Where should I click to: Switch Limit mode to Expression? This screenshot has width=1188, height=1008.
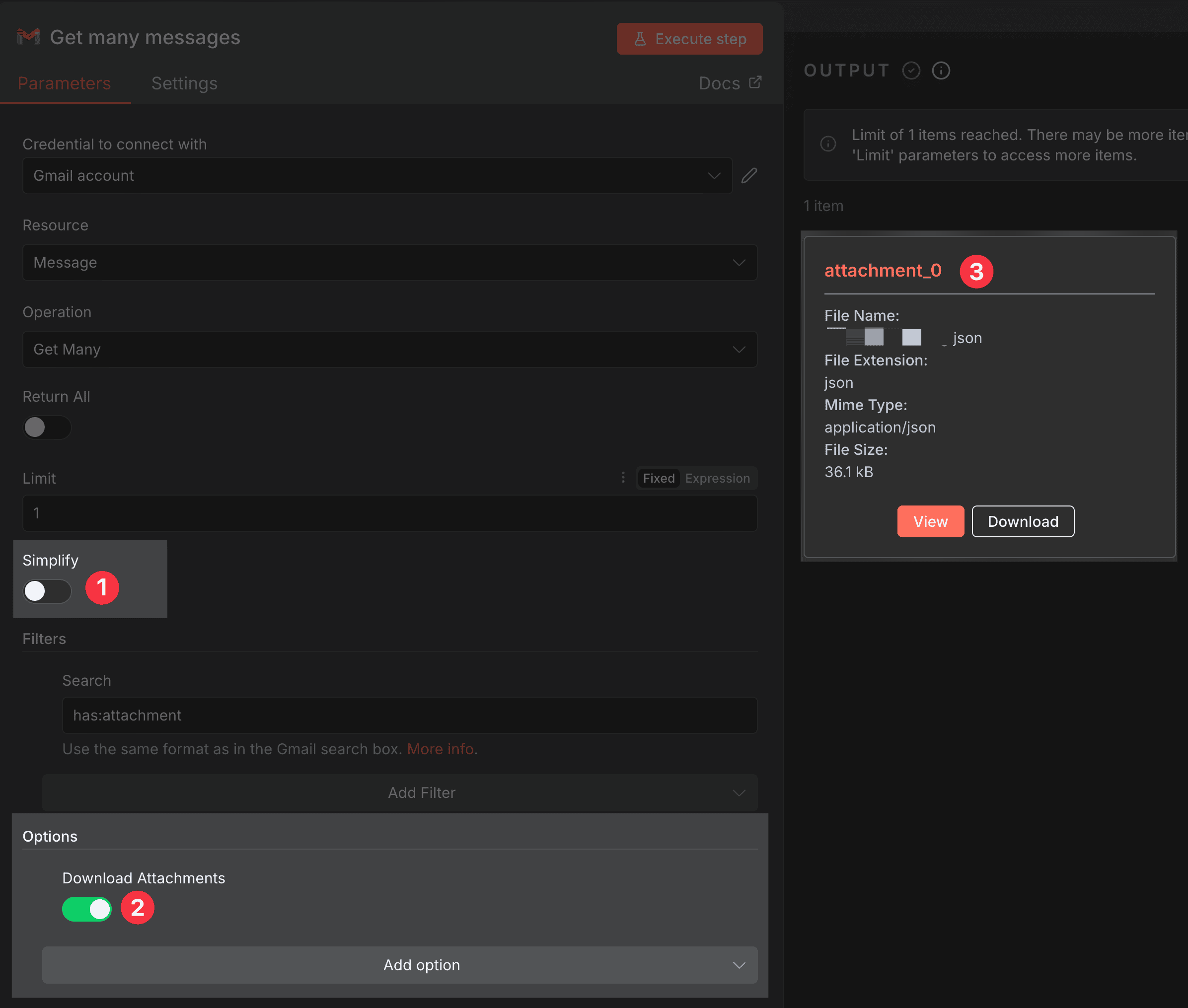[717, 478]
